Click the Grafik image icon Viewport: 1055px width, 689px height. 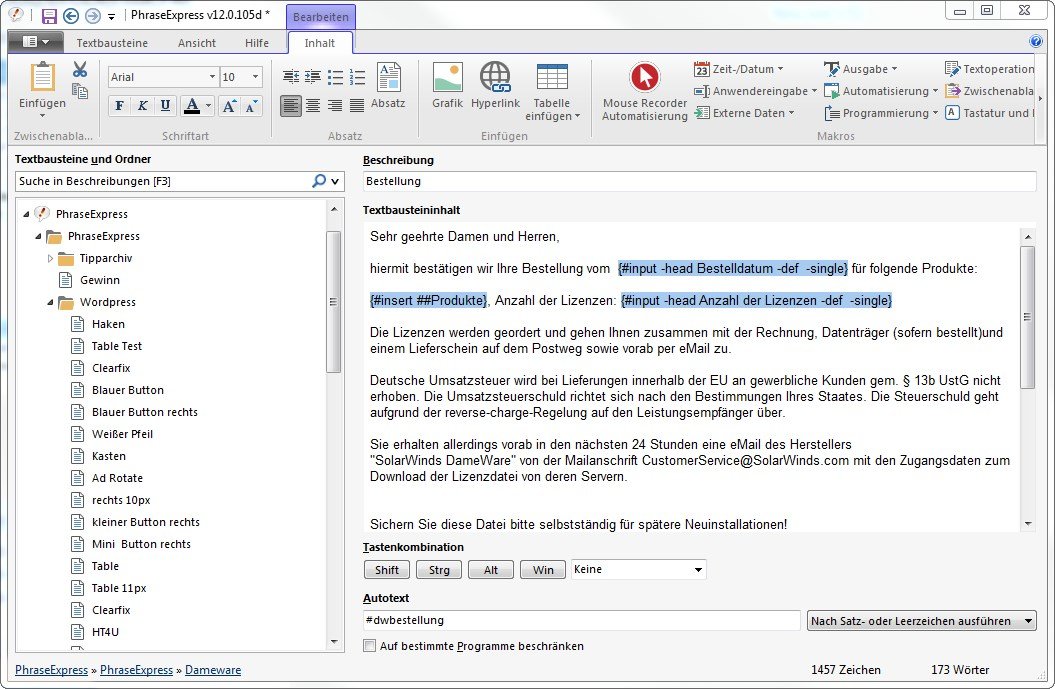[x=447, y=79]
